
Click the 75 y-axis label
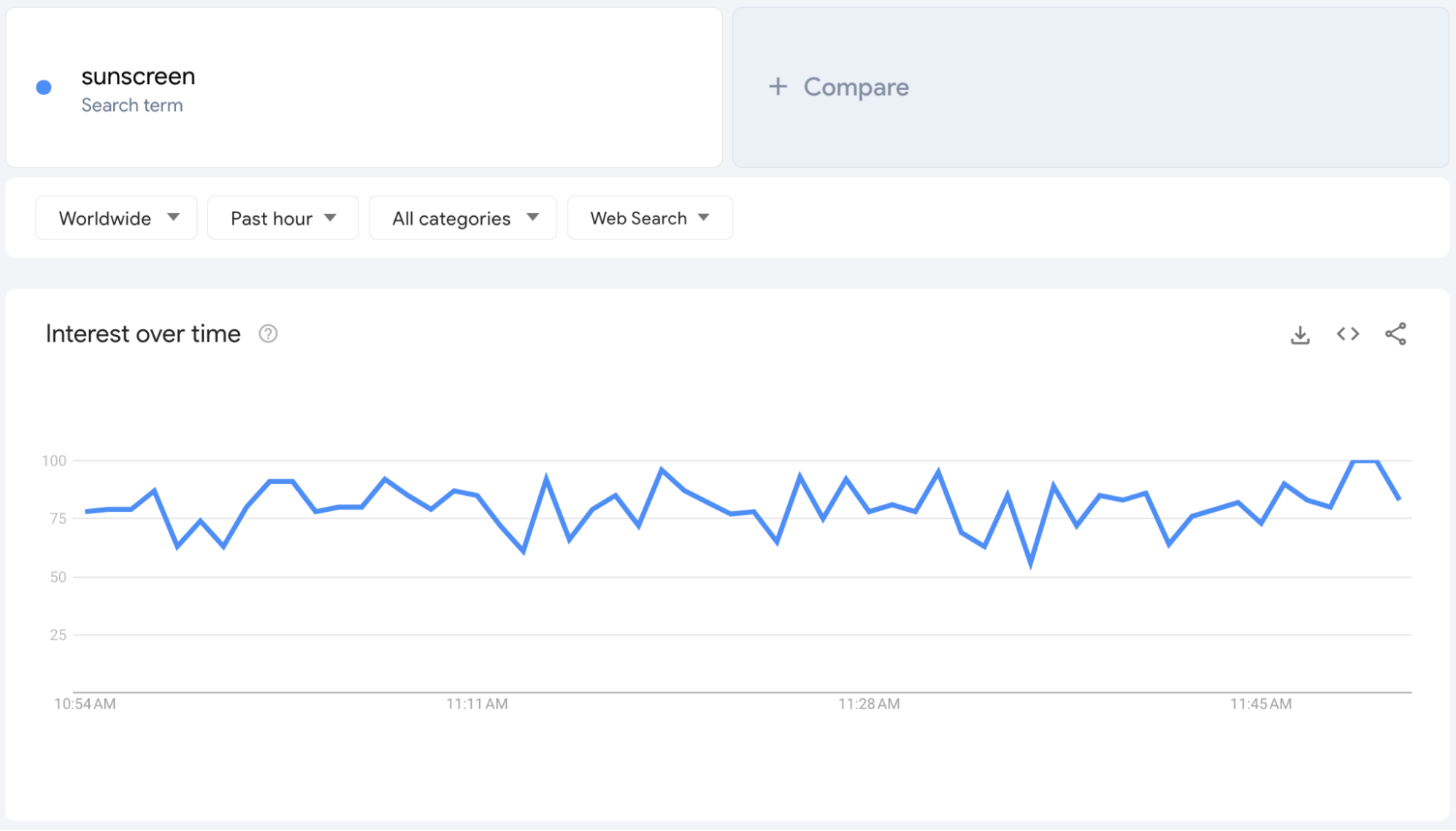[58, 518]
